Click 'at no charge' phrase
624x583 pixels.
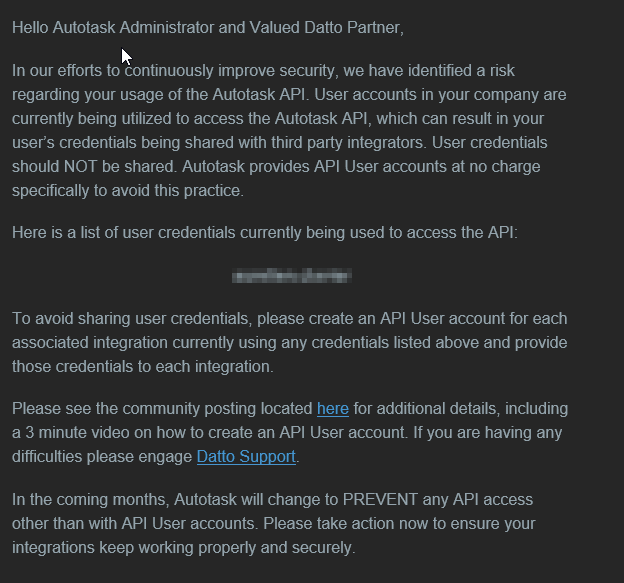point(496,166)
